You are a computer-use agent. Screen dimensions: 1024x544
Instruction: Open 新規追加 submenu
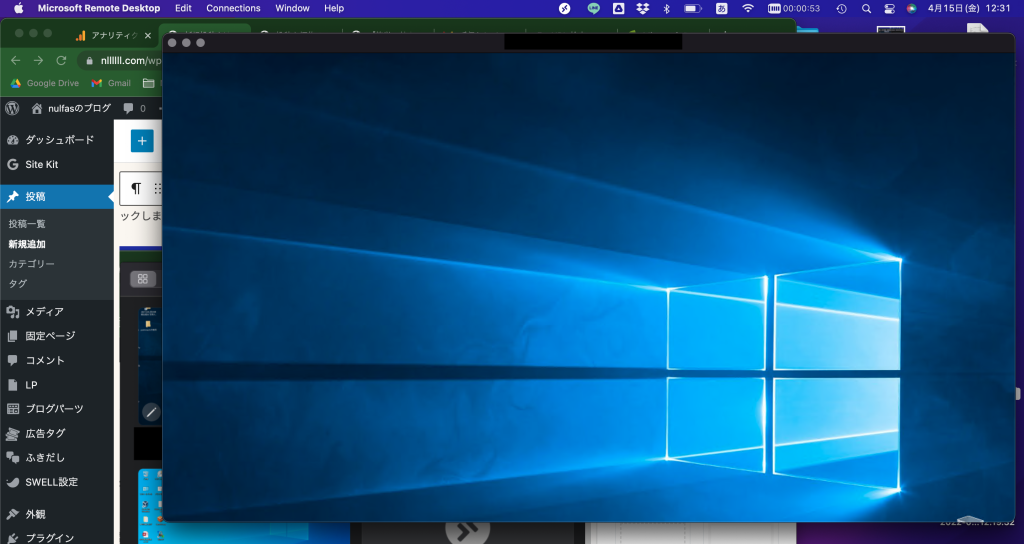coord(27,244)
